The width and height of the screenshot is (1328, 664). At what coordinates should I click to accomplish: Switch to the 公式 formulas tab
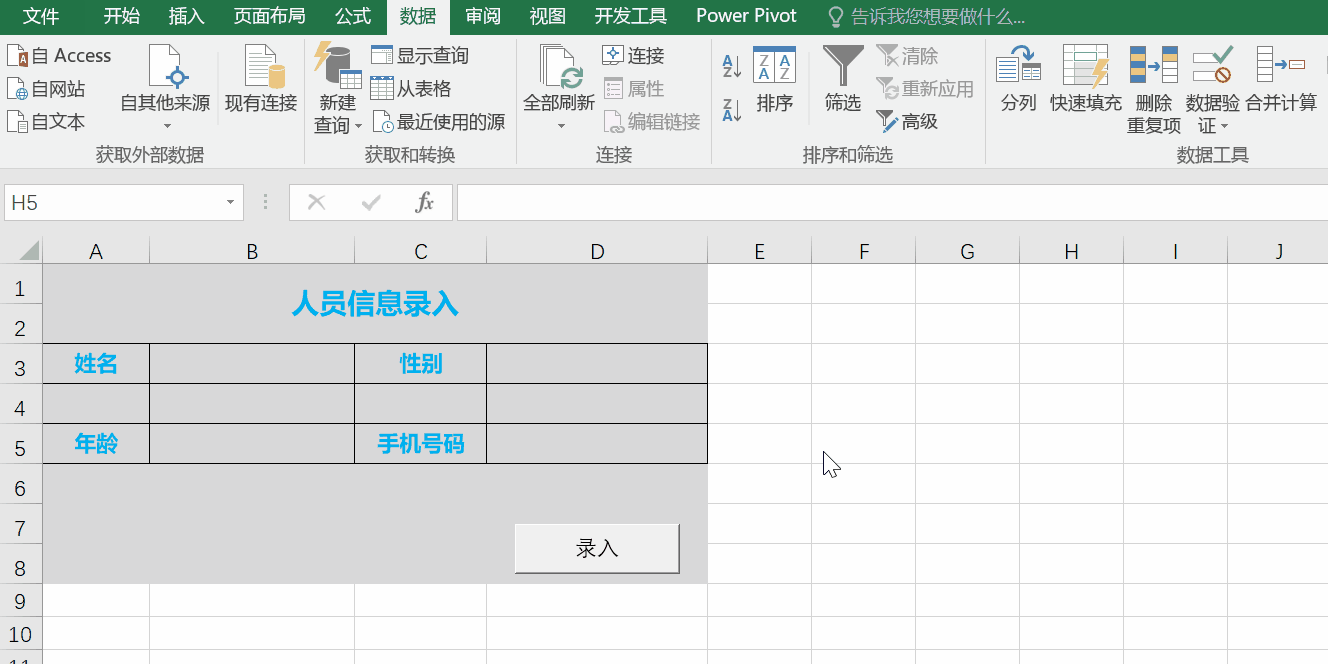click(x=353, y=16)
